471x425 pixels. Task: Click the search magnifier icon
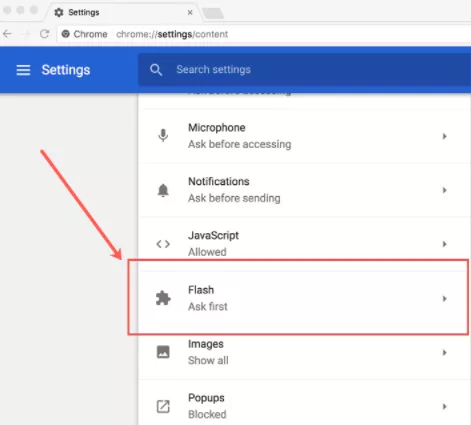[x=156, y=70]
